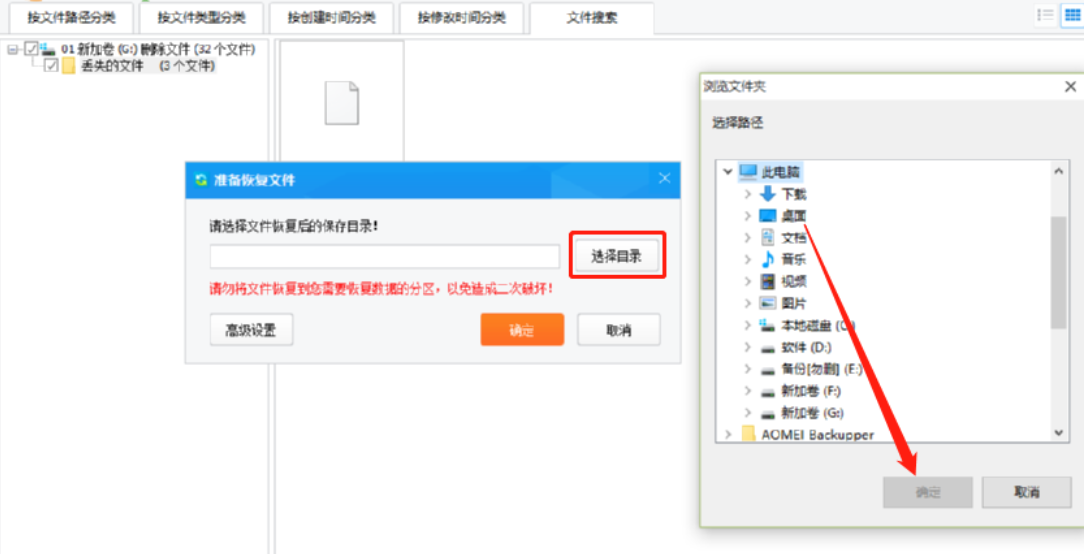Image resolution: width=1087 pixels, height=554 pixels.
Task: Close the 浏览文件夹 dialog
Action: (x=1070, y=87)
